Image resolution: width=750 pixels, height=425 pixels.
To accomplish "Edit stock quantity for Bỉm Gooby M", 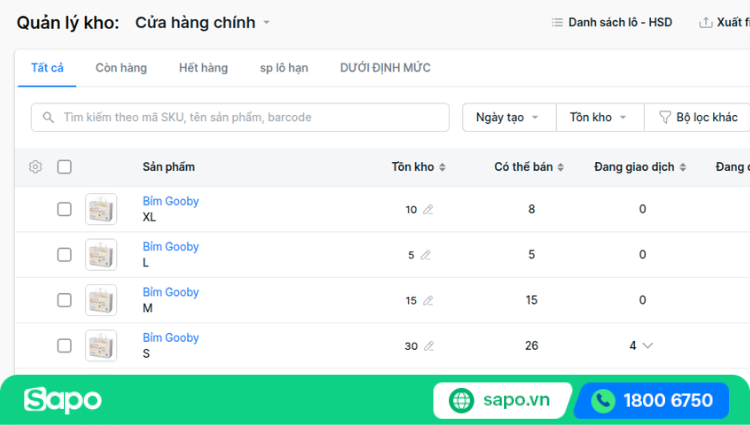I will (x=428, y=300).
